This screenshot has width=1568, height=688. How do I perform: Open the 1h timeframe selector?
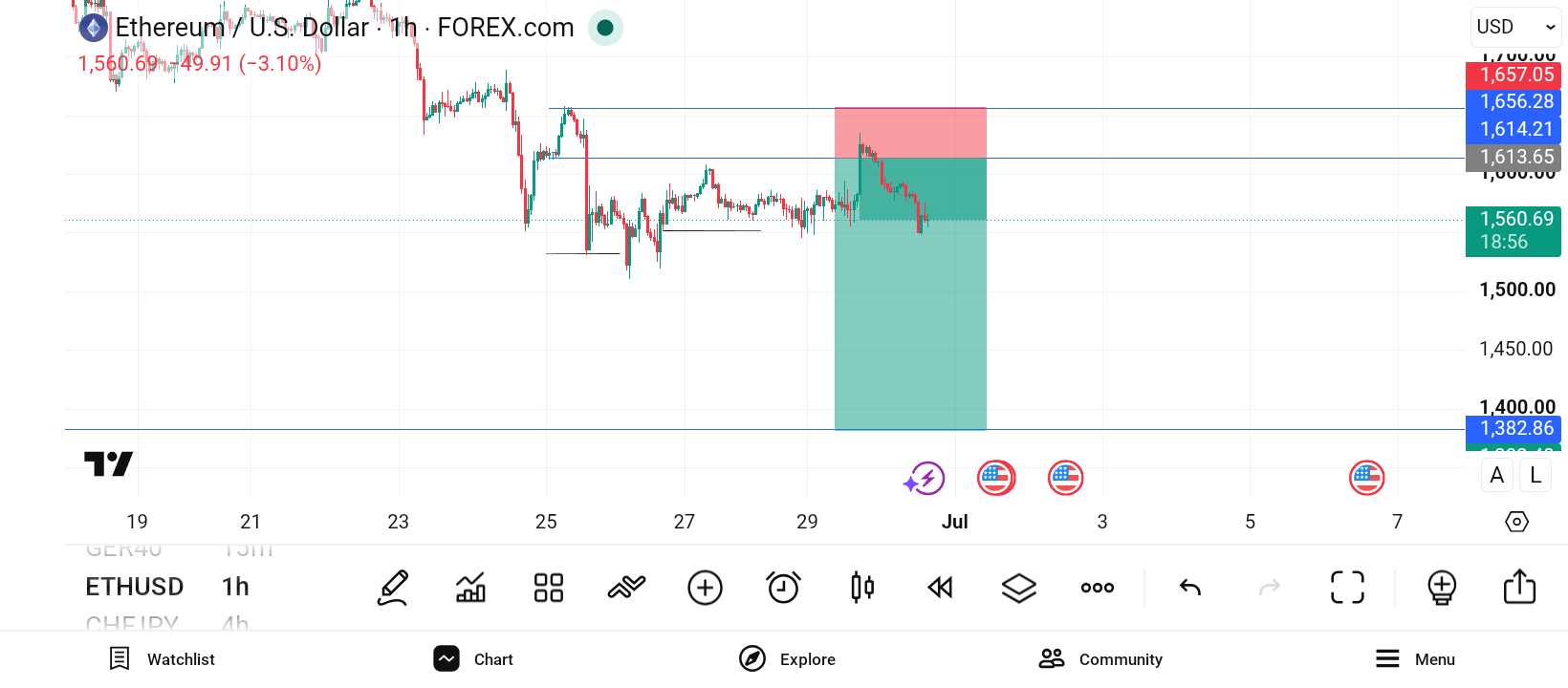pyautogui.click(x=235, y=587)
